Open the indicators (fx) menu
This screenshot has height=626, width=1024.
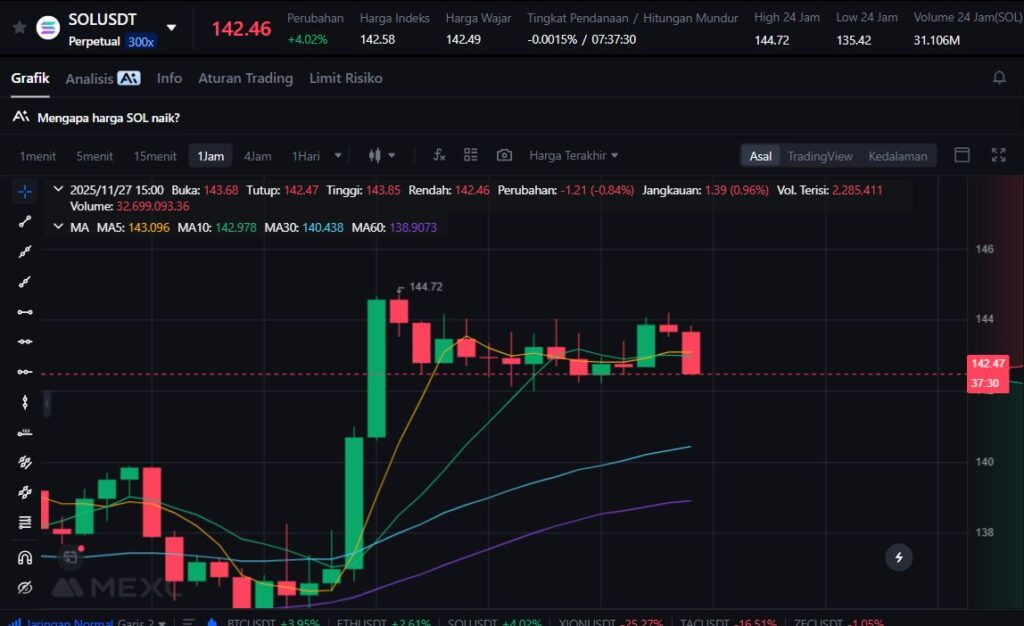pyautogui.click(x=439, y=155)
